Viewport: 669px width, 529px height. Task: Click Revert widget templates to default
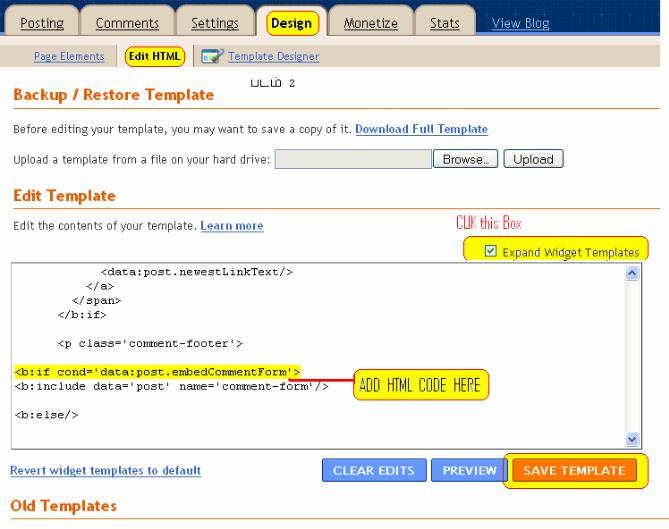(x=105, y=471)
